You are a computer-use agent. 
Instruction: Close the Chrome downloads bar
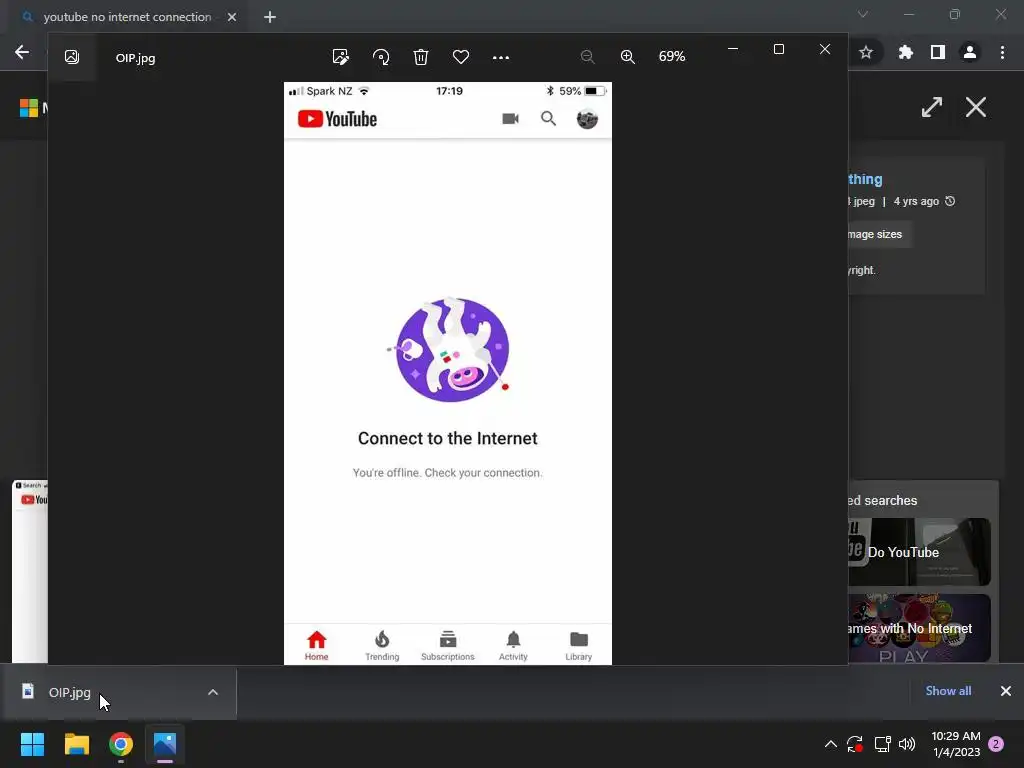click(1006, 691)
